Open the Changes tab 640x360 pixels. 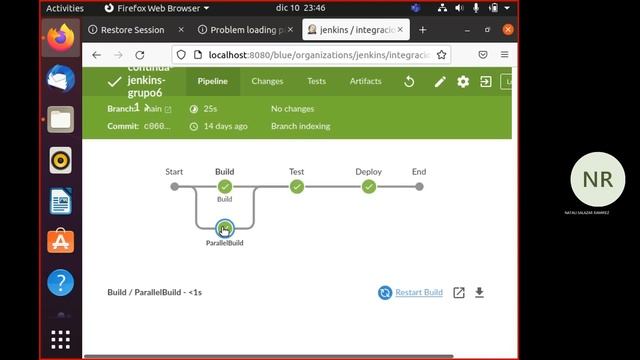point(267,81)
